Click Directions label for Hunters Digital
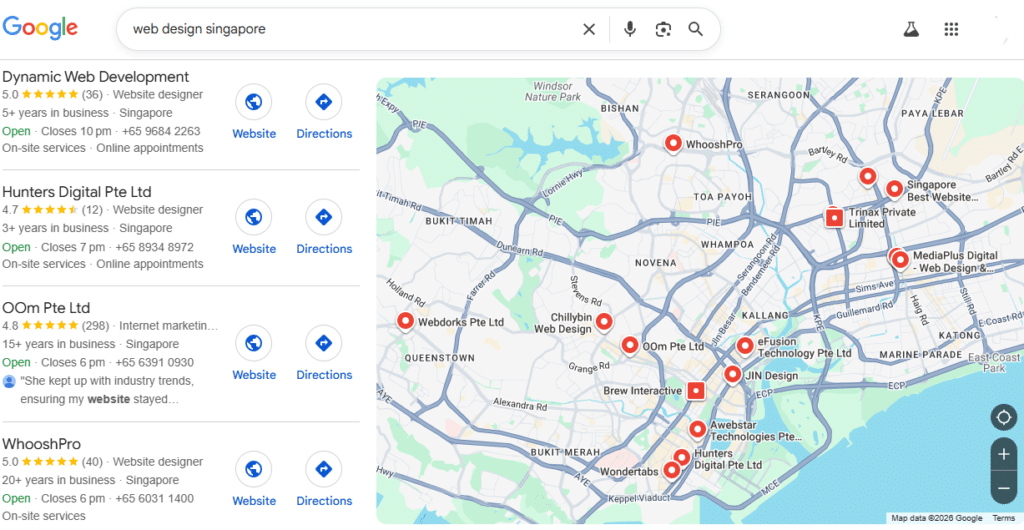 point(325,249)
